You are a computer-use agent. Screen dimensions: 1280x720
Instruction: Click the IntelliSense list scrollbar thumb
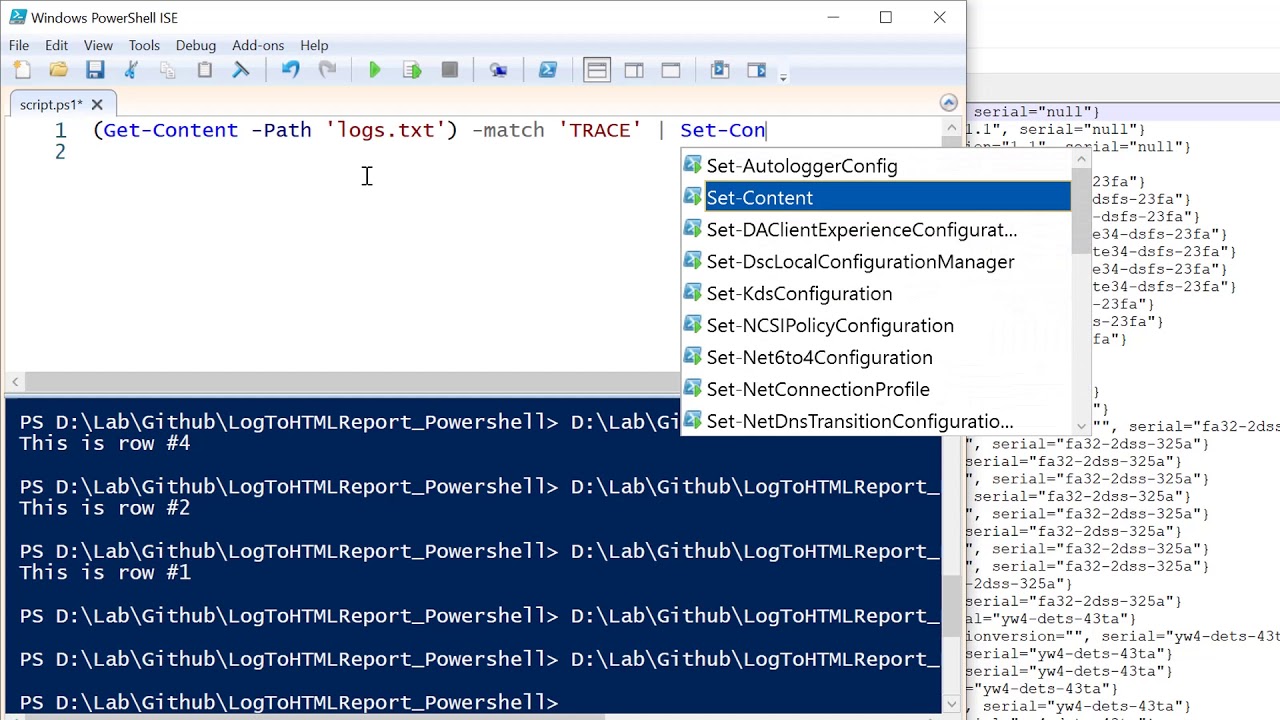[x=1081, y=212]
